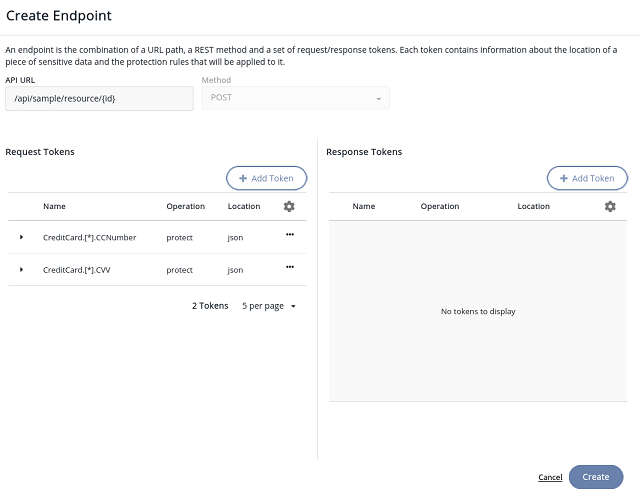The width and height of the screenshot is (641, 492).
Task: Sort Request Tokens by Location column header
Action: click(244, 206)
